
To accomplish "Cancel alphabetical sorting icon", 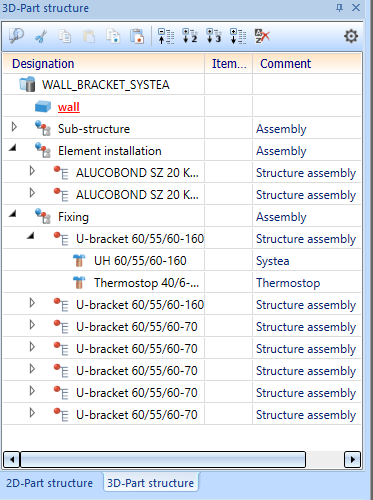I will pyautogui.click(x=262, y=36).
